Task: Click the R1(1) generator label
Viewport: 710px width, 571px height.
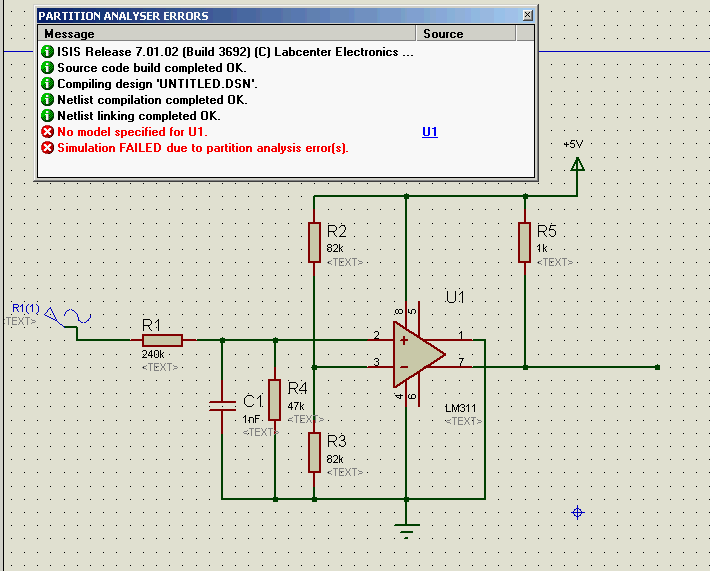Action: coord(26,308)
